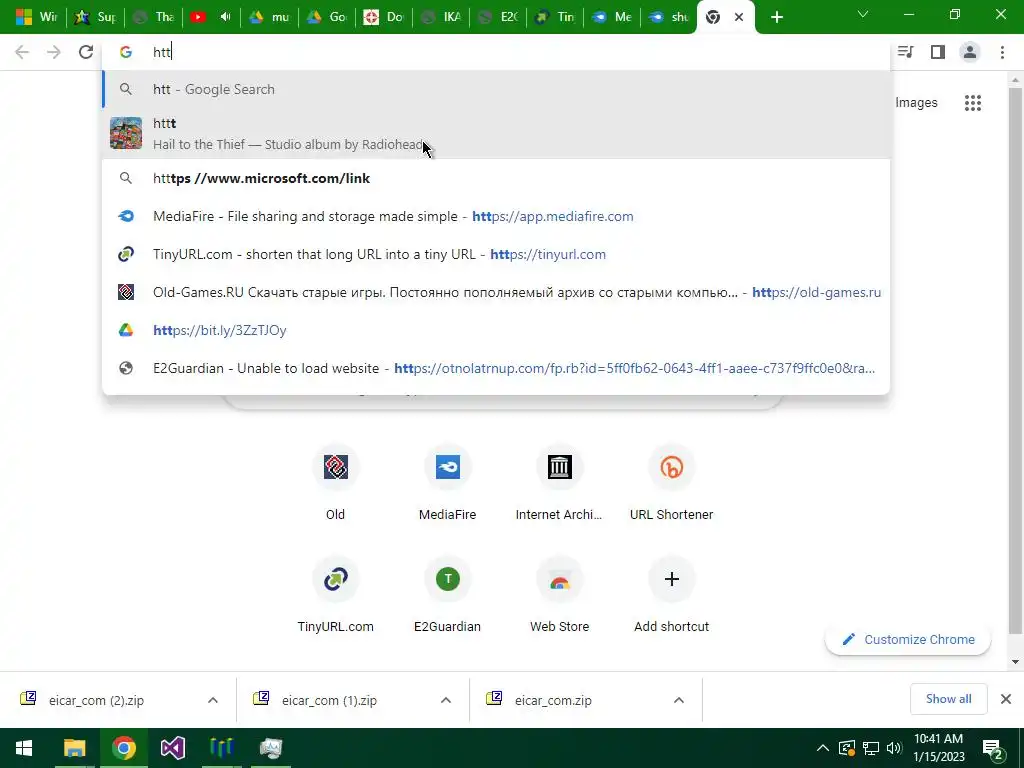Go forward using the forward arrow

point(54,52)
